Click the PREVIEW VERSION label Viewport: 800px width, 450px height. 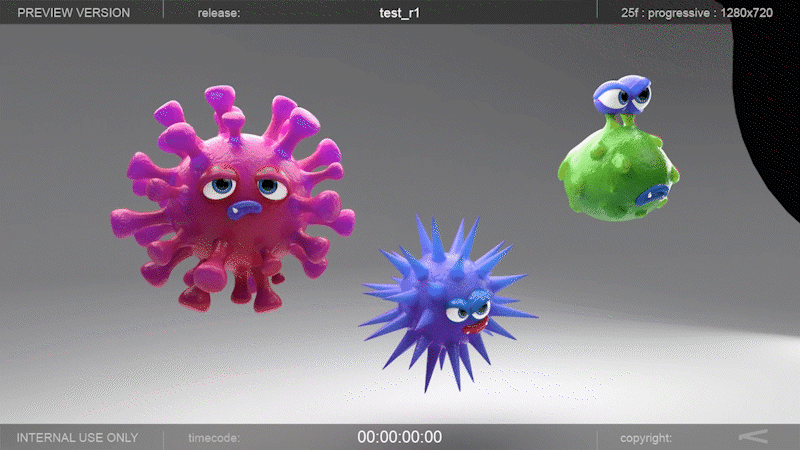tap(73, 13)
